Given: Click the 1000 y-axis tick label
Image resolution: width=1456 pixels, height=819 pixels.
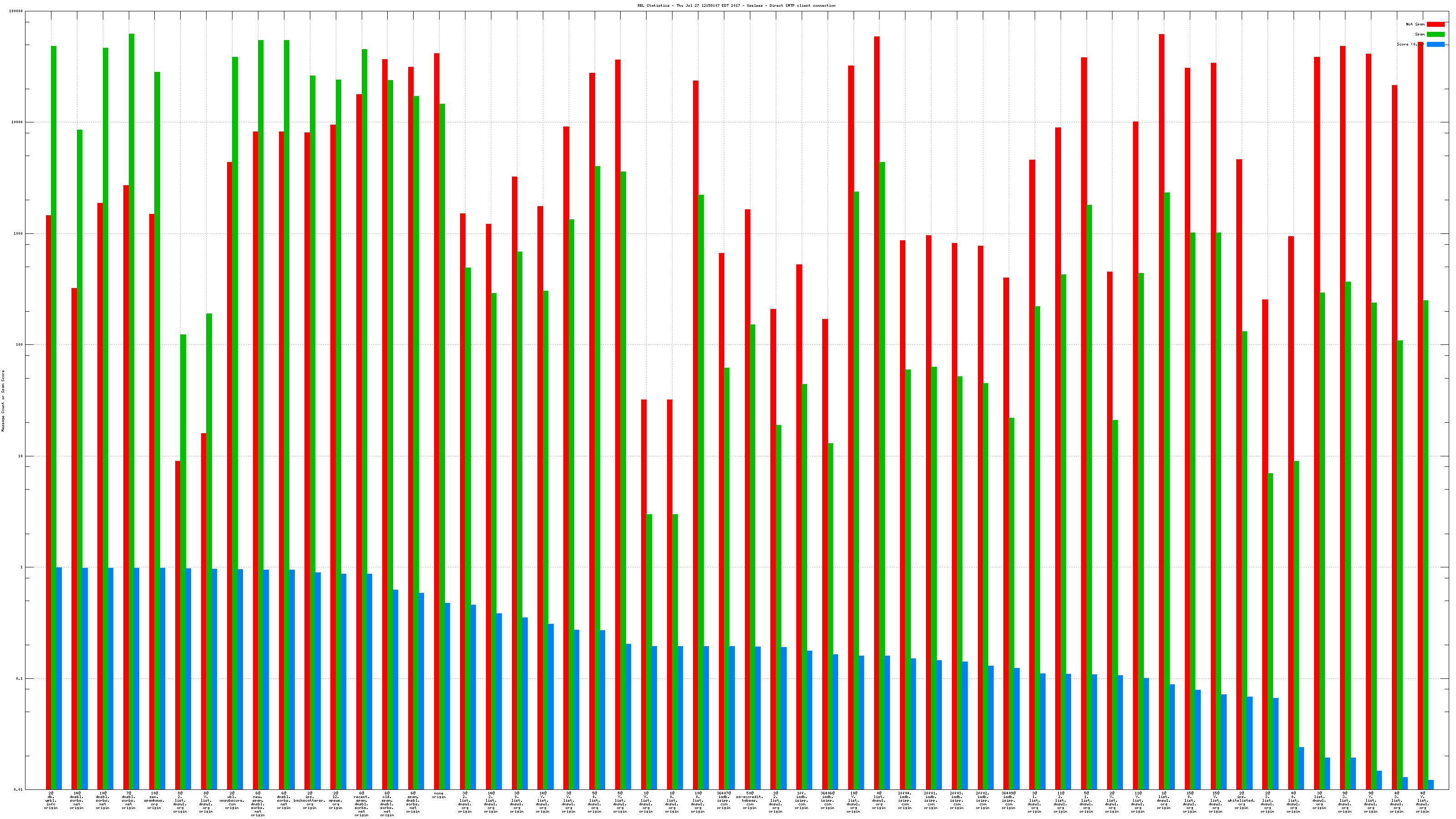Looking at the screenshot, I should 18,233.
